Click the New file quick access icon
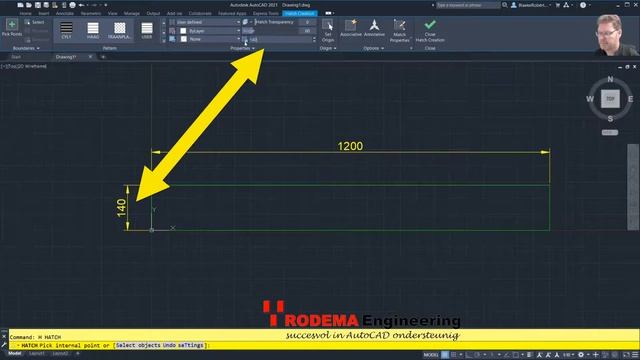This screenshot has width=640, height=360. (x=20, y=5)
